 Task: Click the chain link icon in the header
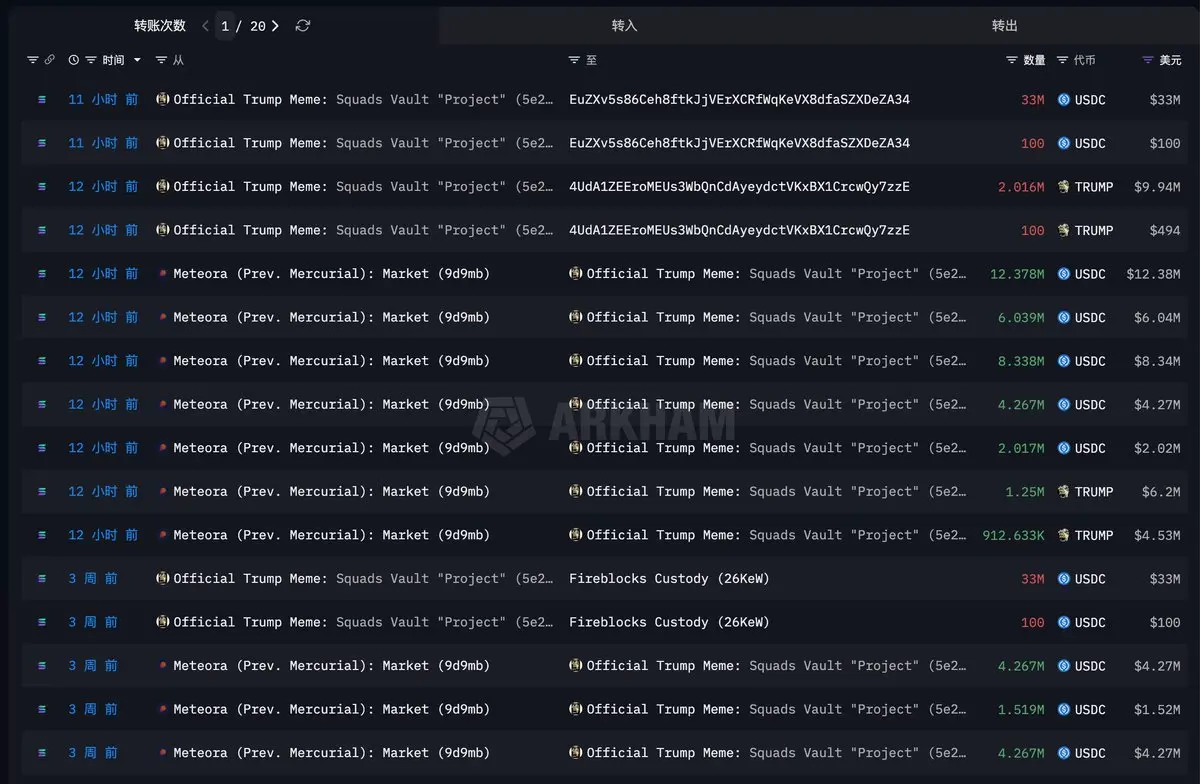pyautogui.click(x=49, y=60)
